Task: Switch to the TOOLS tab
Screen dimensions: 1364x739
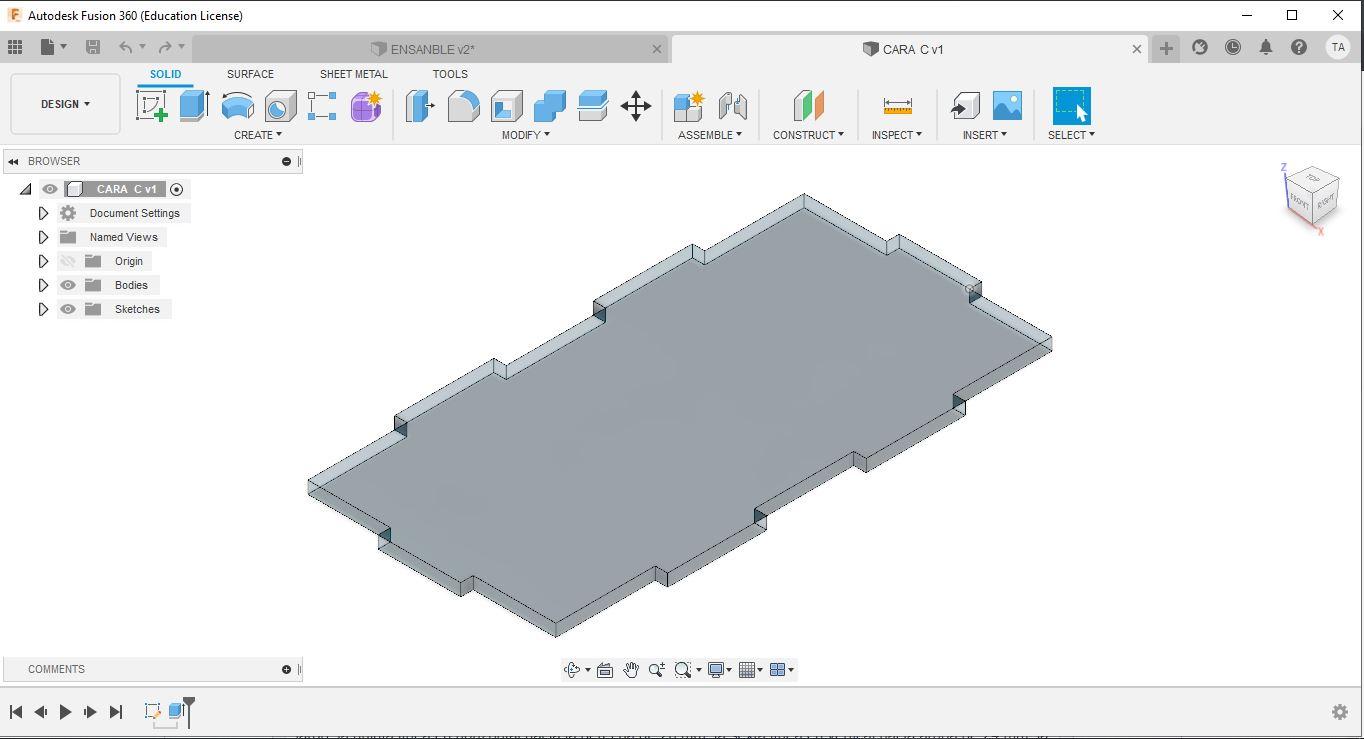Action: coord(450,74)
